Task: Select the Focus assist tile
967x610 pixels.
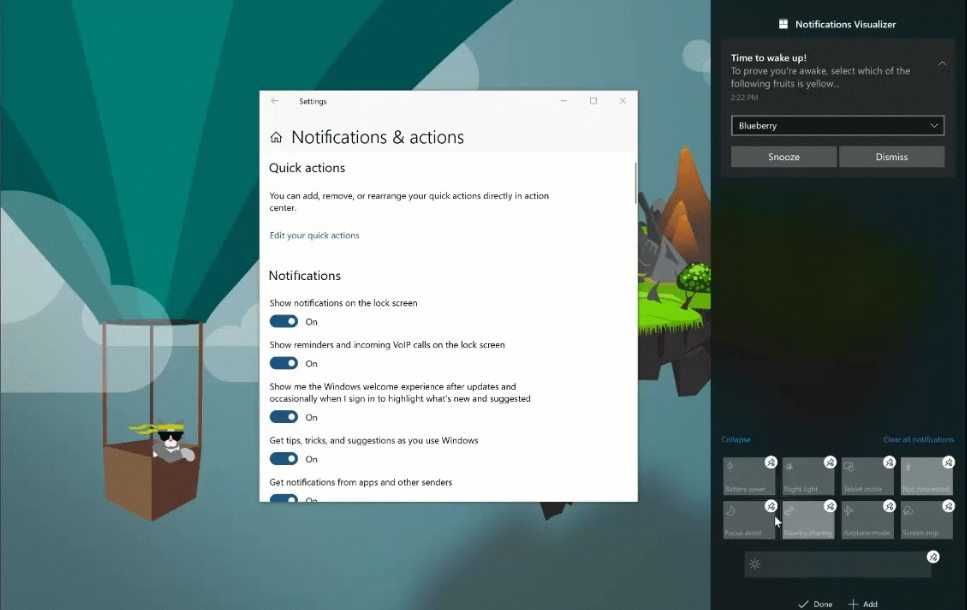Action: pos(749,520)
